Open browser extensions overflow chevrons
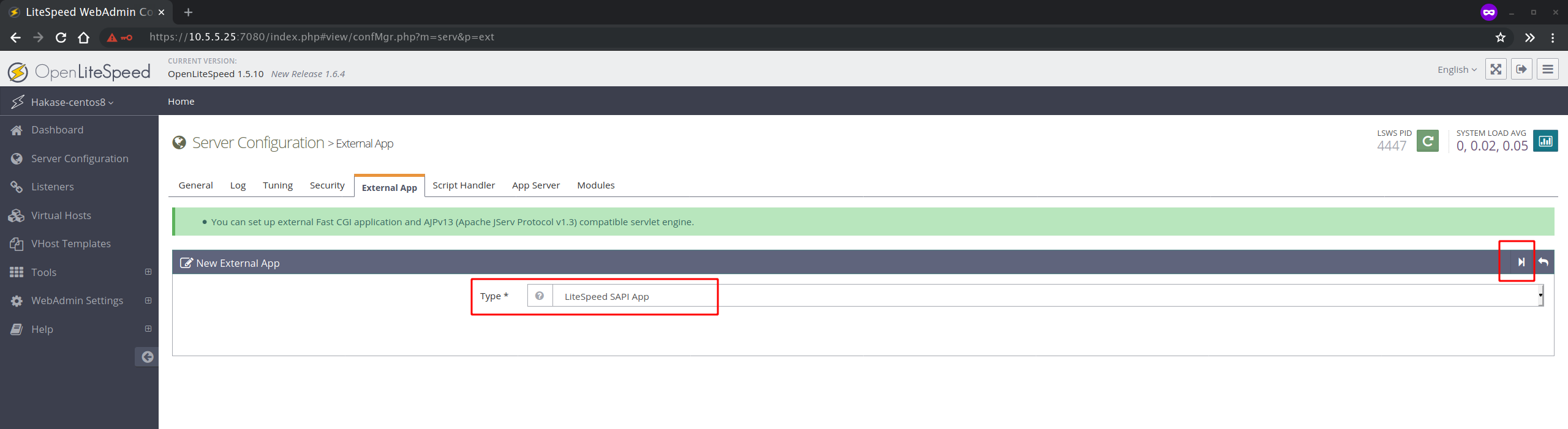1568x429 pixels. (x=1529, y=37)
